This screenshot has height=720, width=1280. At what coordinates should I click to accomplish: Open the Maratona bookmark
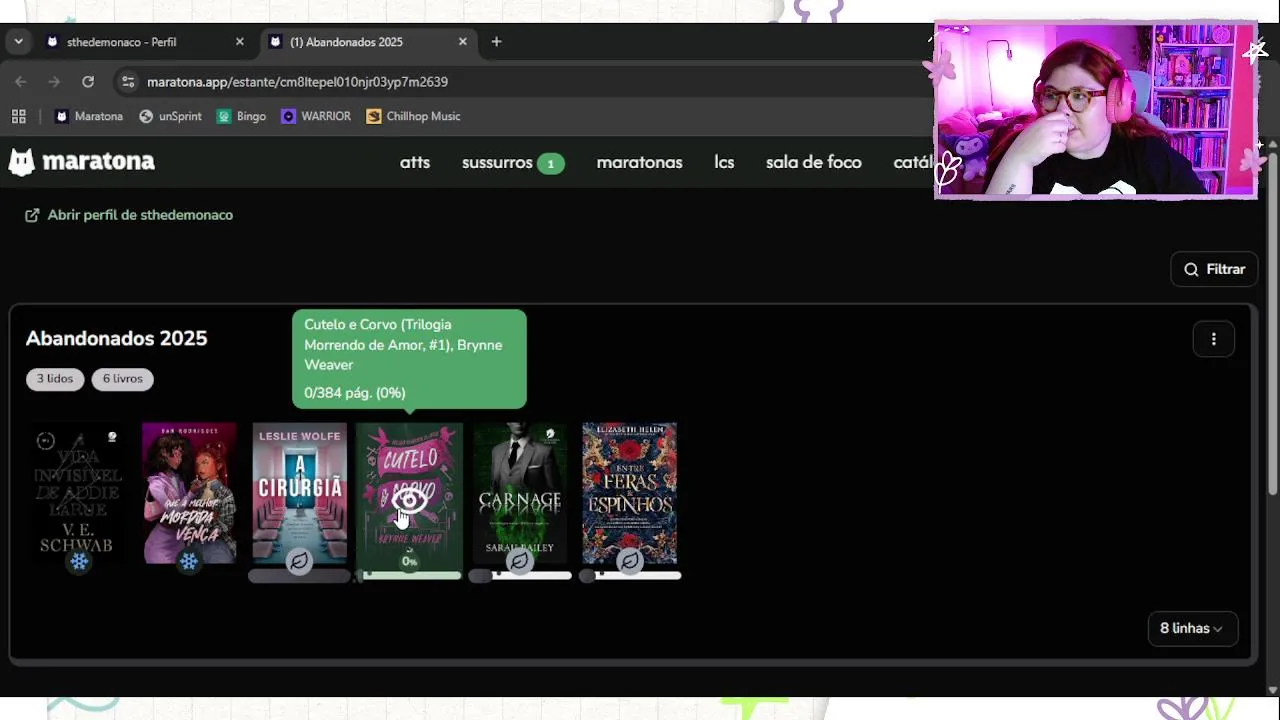click(89, 116)
